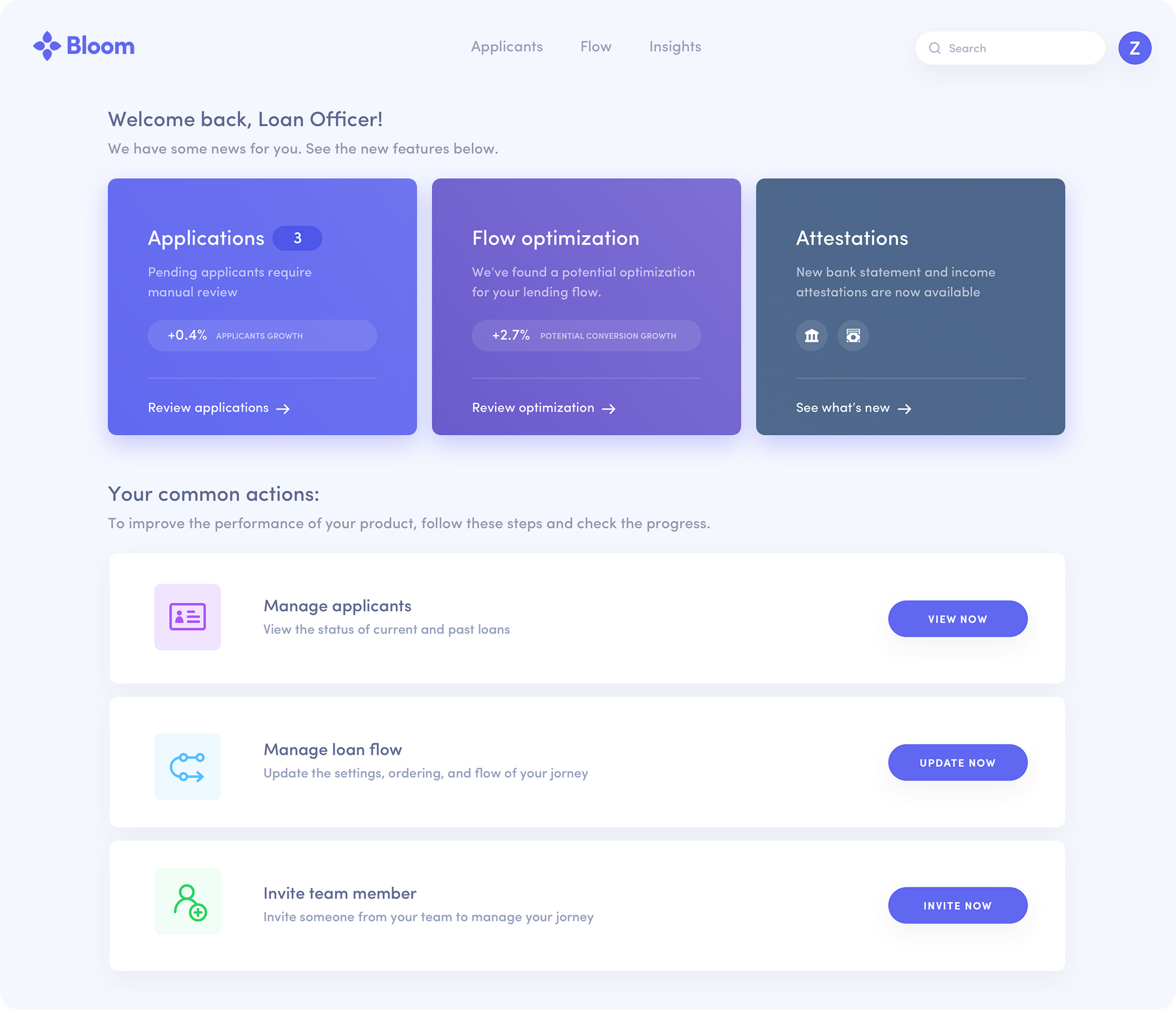Click See what's new arrow link
Image resolution: width=1176 pixels, height=1010 pixels.
click(x=853, y=407)
